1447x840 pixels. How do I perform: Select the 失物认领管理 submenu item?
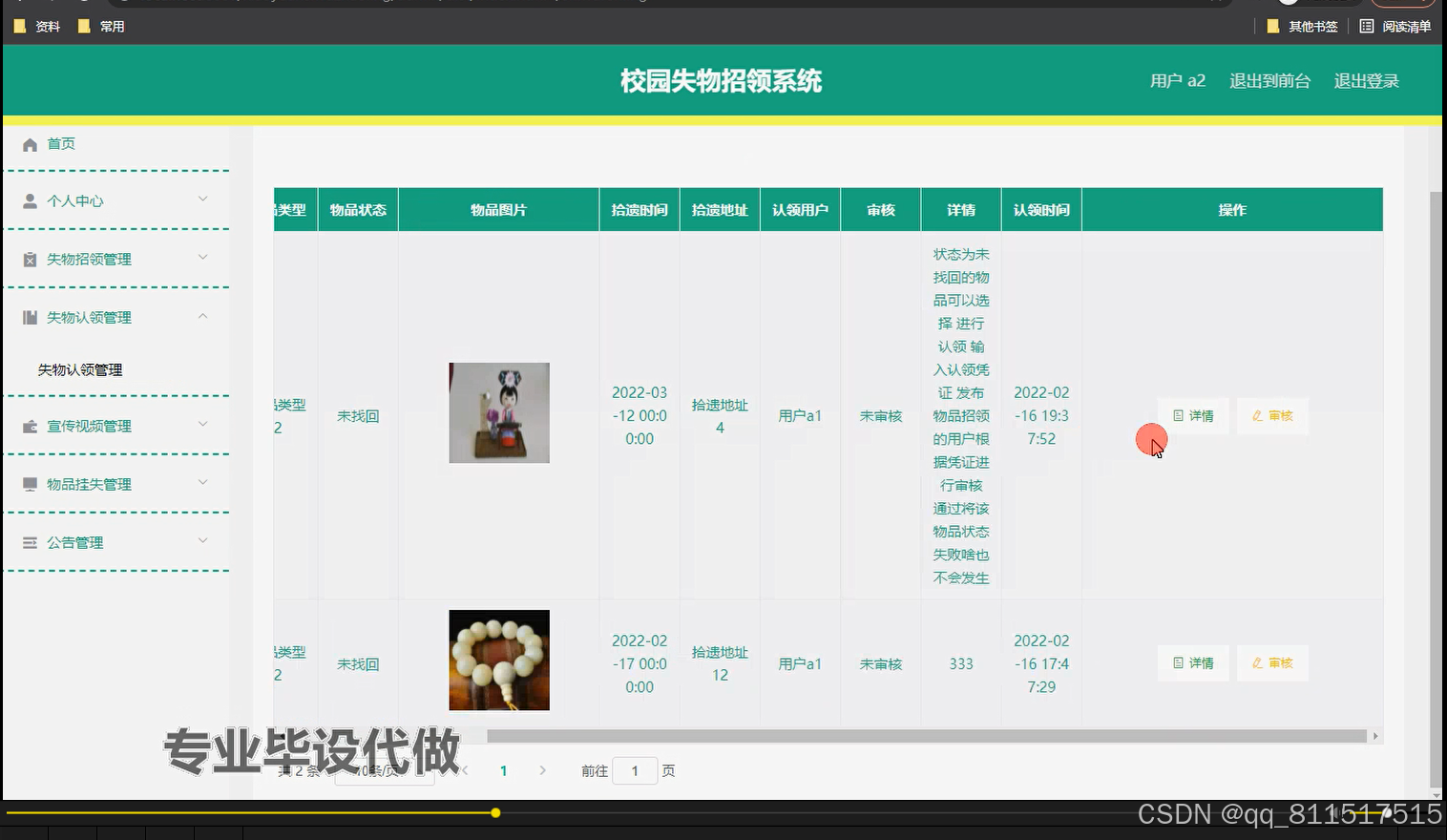point(80,370)
